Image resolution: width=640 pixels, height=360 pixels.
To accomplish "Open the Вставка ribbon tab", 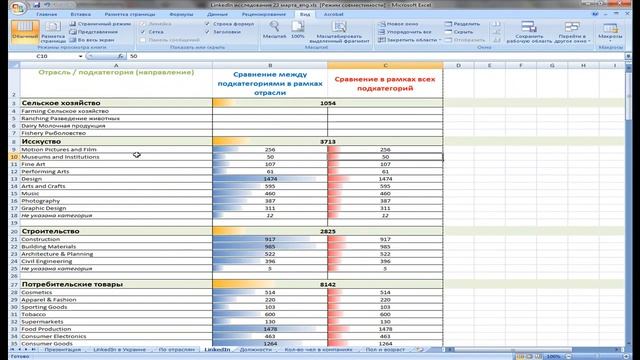I will (x=80, y=14).
